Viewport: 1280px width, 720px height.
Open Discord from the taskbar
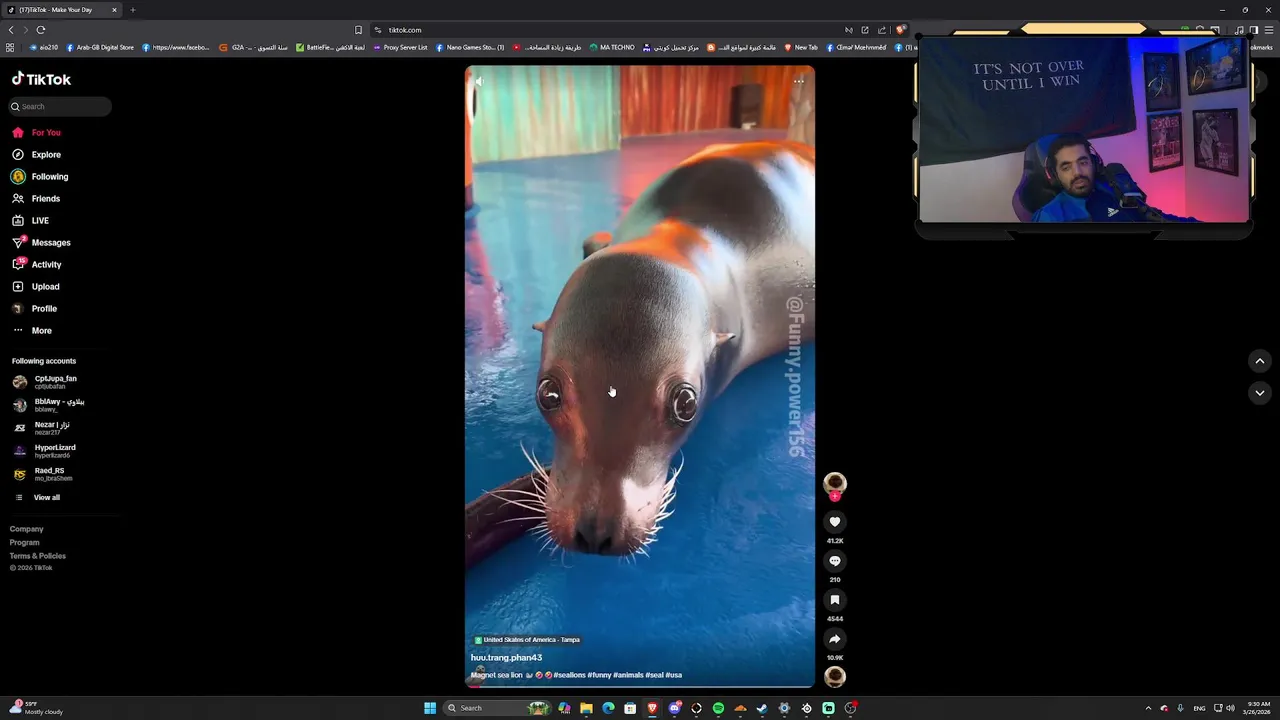click(x=674, y=708)
